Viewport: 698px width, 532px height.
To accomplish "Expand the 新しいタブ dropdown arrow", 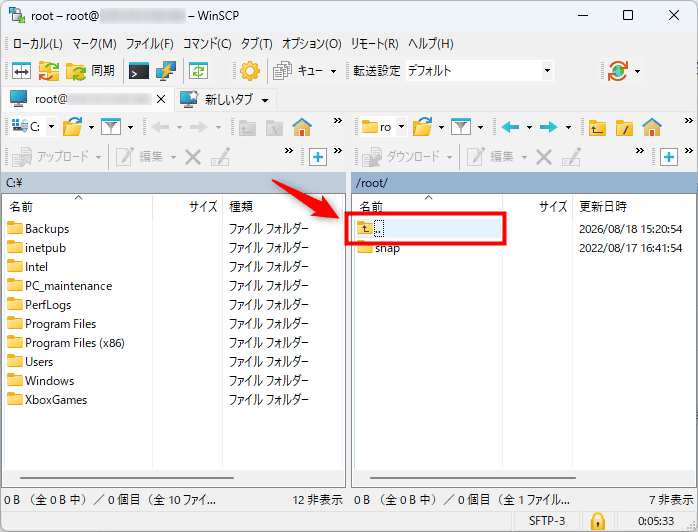I will tap(265, 100).
